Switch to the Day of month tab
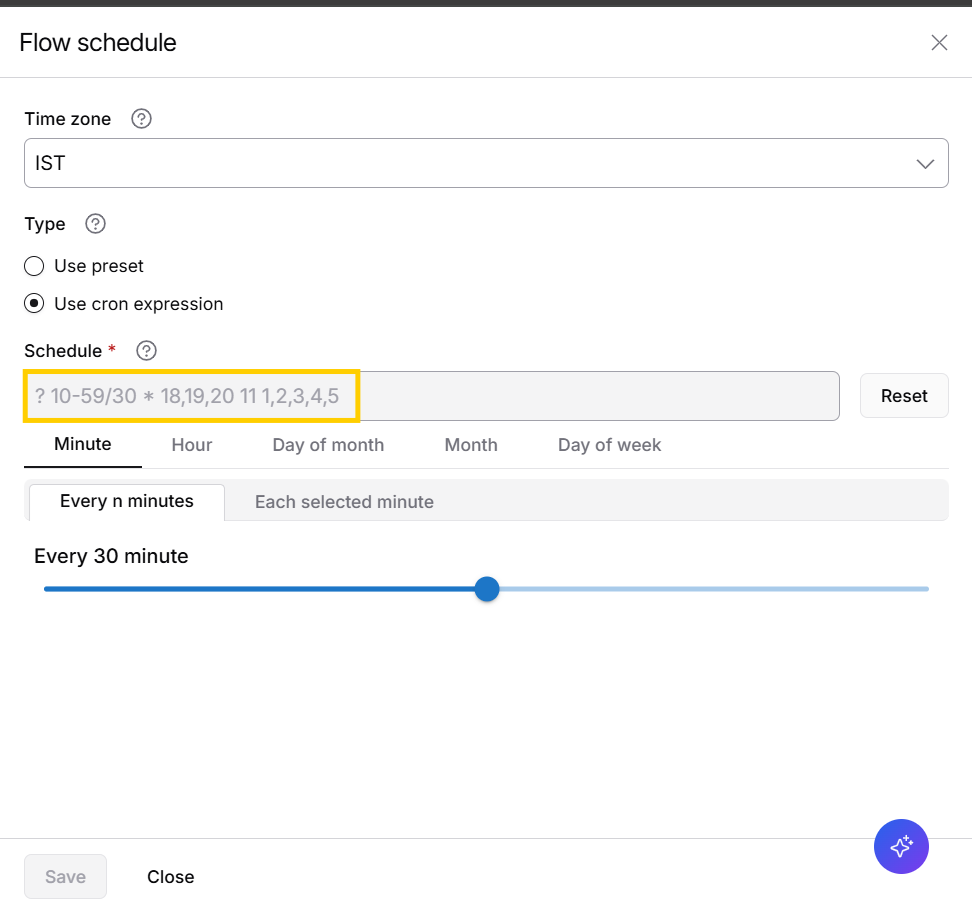Viewport: 972px width, 910px height. 328,445
